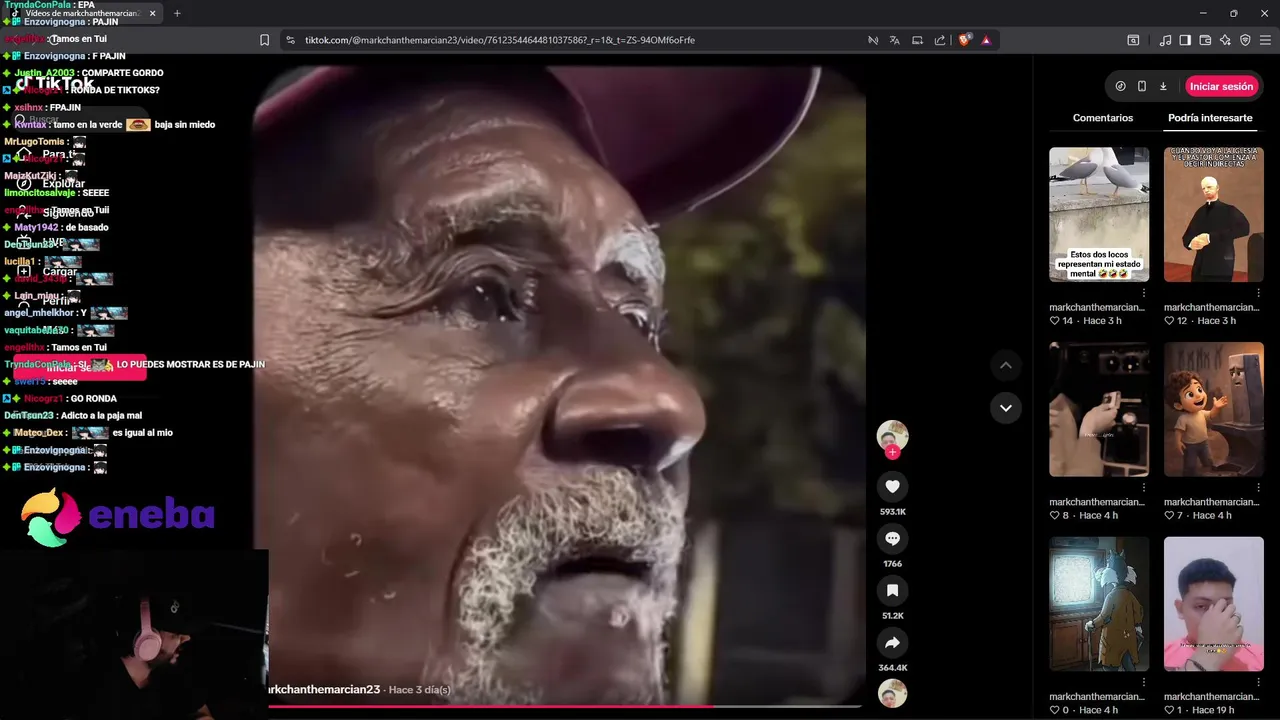Open the thumbnail of the hand reaching for a door lock

[x=1099, y=409]
